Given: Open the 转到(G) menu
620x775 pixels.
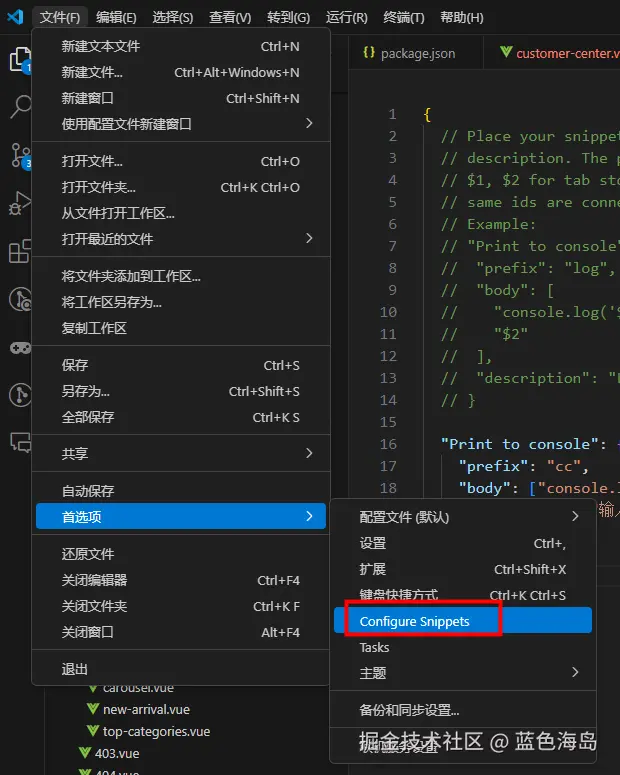Looking at the screenshot, I should point(288,18).
